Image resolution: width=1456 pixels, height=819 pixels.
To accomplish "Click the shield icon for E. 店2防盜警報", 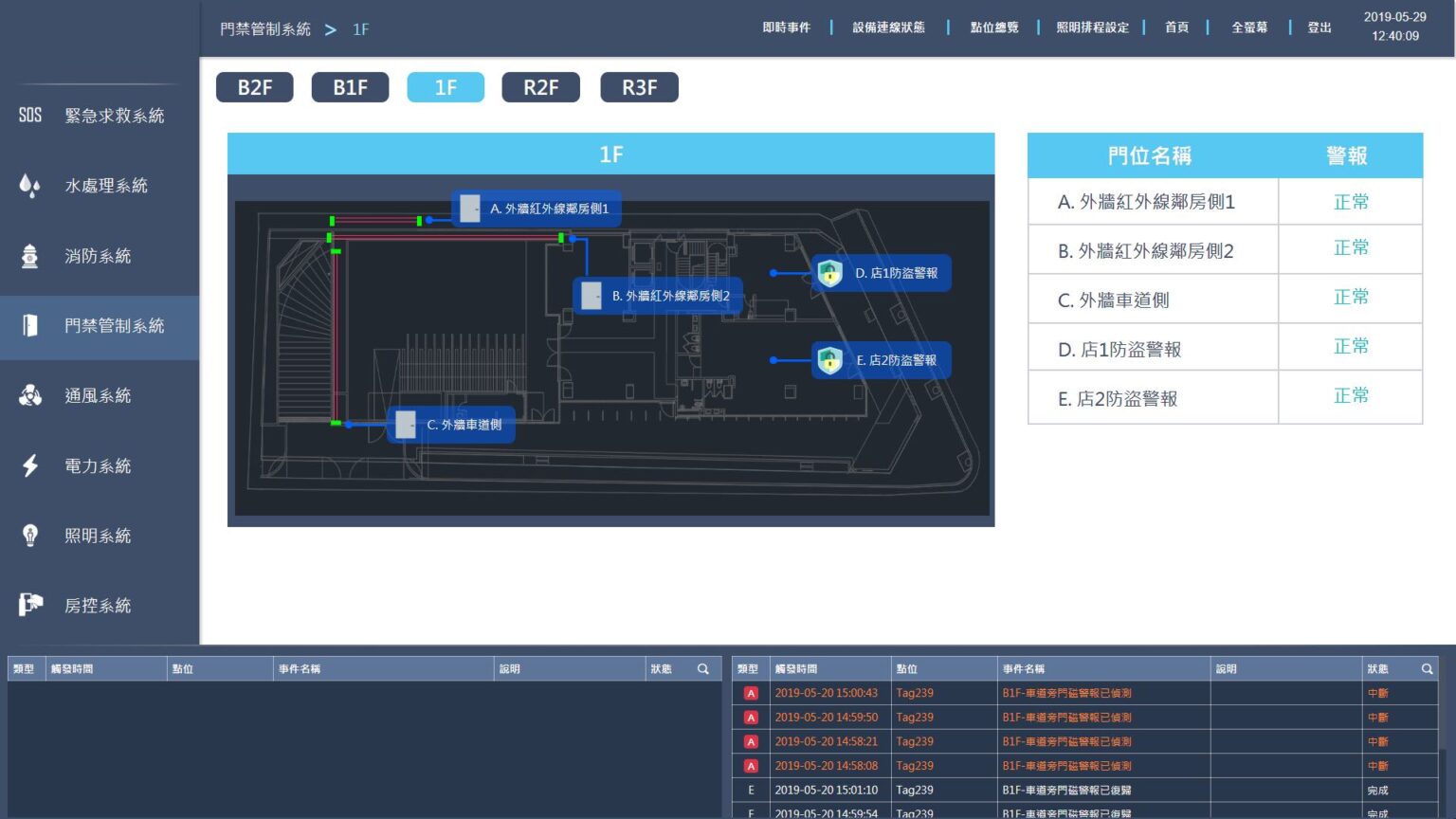I will (829, 360).
